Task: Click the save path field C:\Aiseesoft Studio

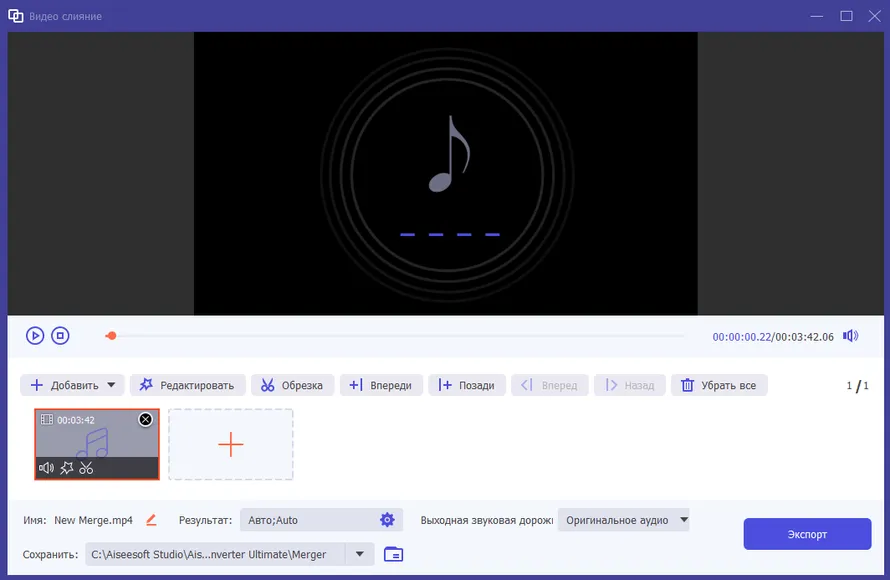Action: [x=215, y=554]
